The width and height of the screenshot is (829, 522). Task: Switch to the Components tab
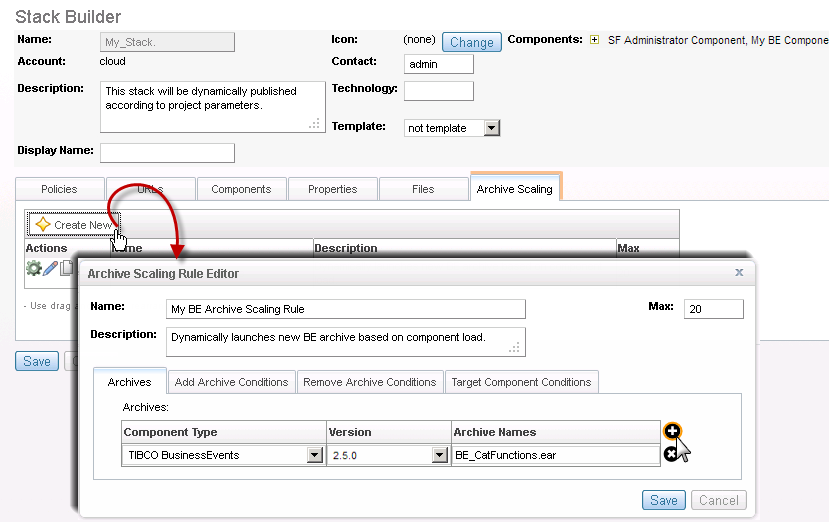(241, 189)
